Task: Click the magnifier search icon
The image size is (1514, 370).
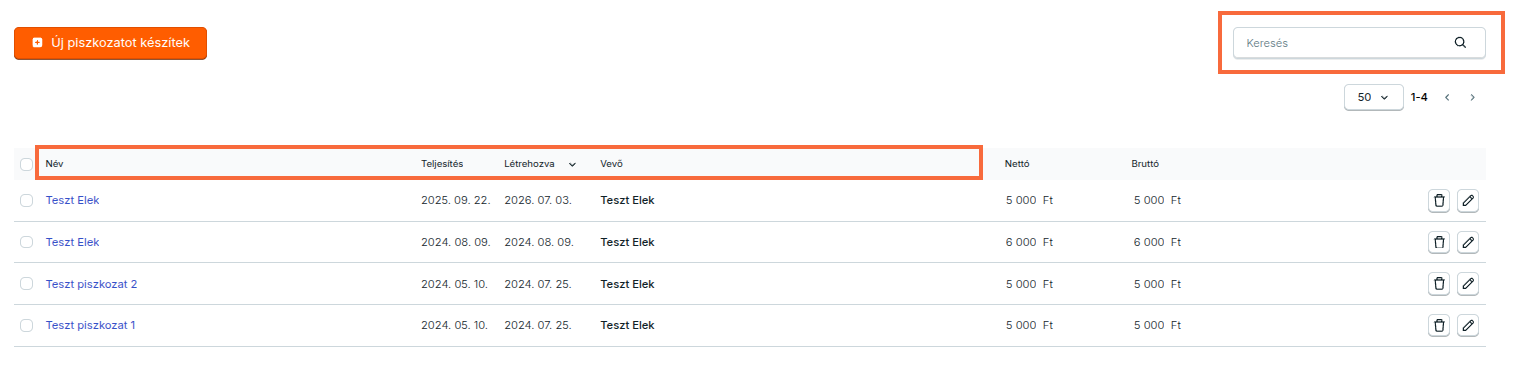Action: 1460,43
